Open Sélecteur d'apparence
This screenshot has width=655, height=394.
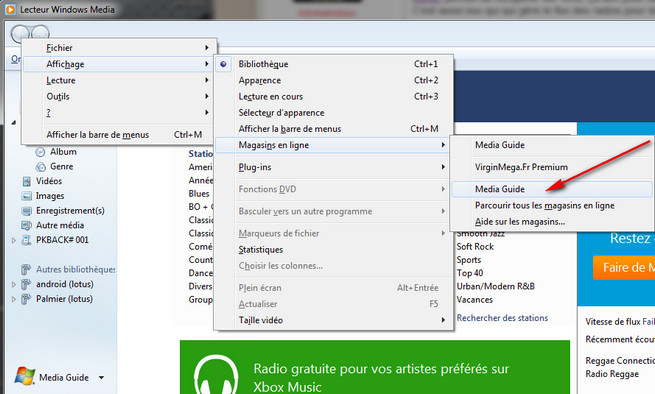[x=333, y=113]
